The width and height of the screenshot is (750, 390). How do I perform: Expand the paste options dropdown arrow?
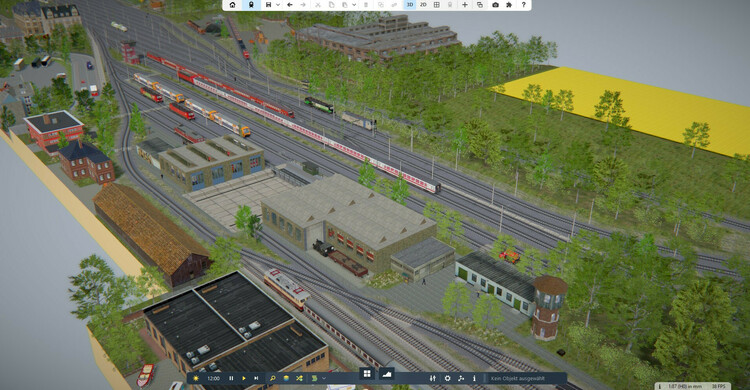coord(354,5)
